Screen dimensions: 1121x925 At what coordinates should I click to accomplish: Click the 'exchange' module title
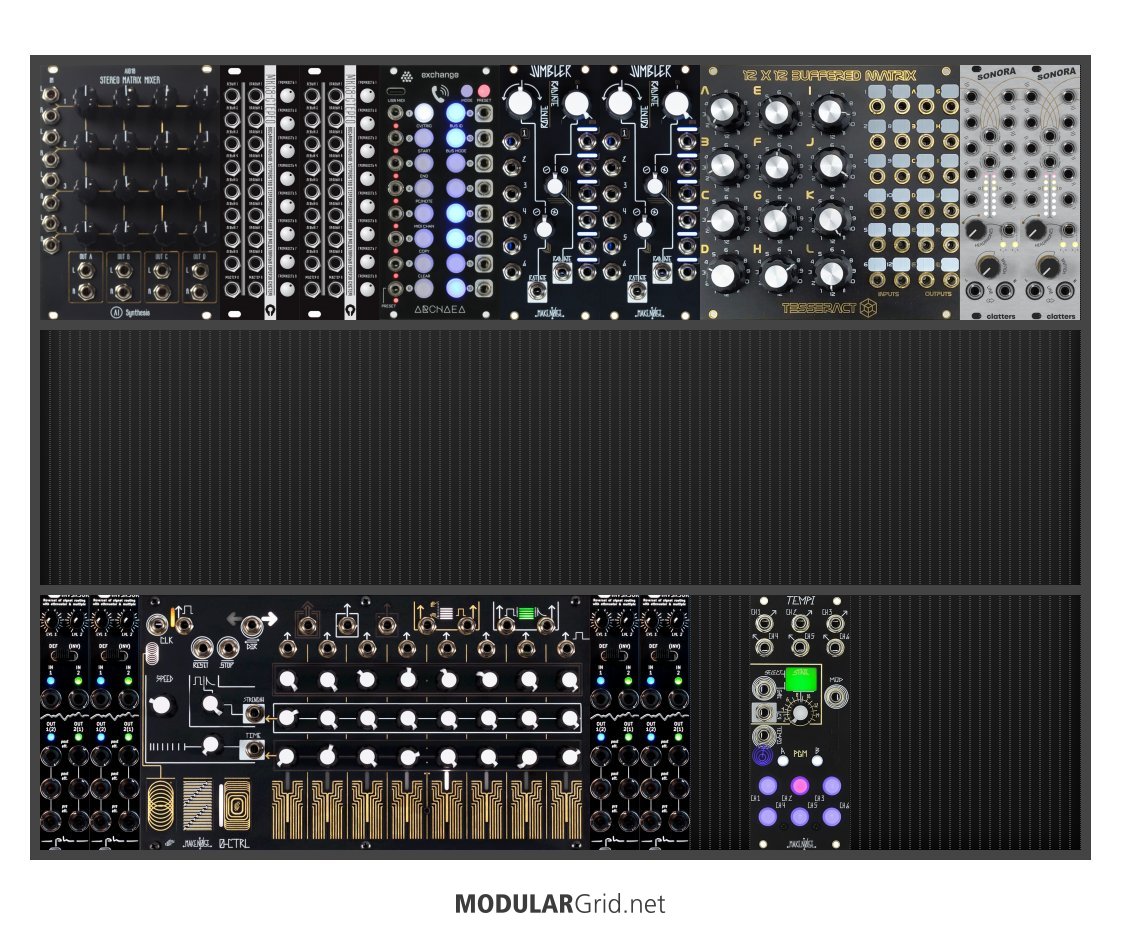[x=440, y=74]
